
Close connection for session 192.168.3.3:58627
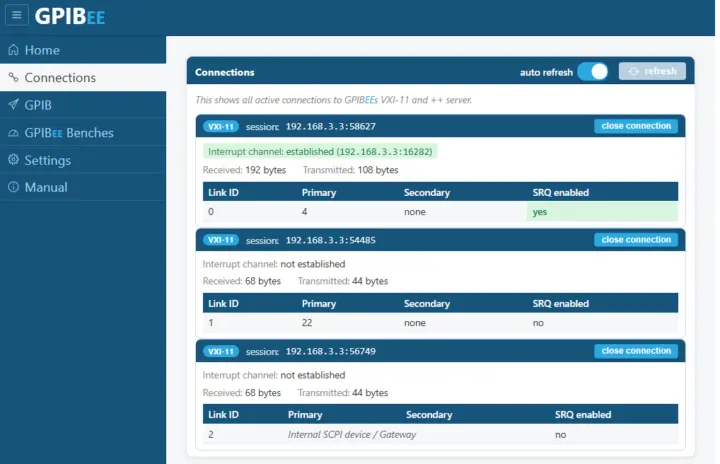(636, 126)
